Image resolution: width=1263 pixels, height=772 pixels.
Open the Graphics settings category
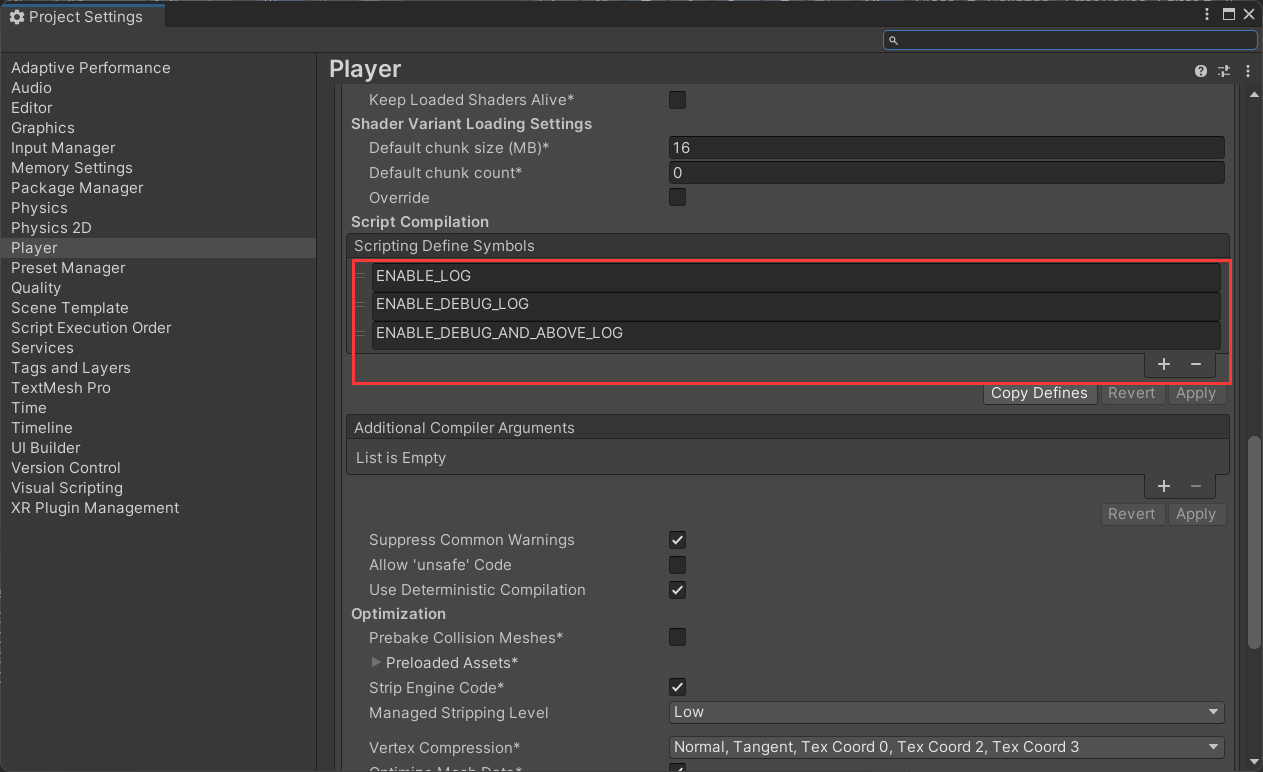pos(43,128)
